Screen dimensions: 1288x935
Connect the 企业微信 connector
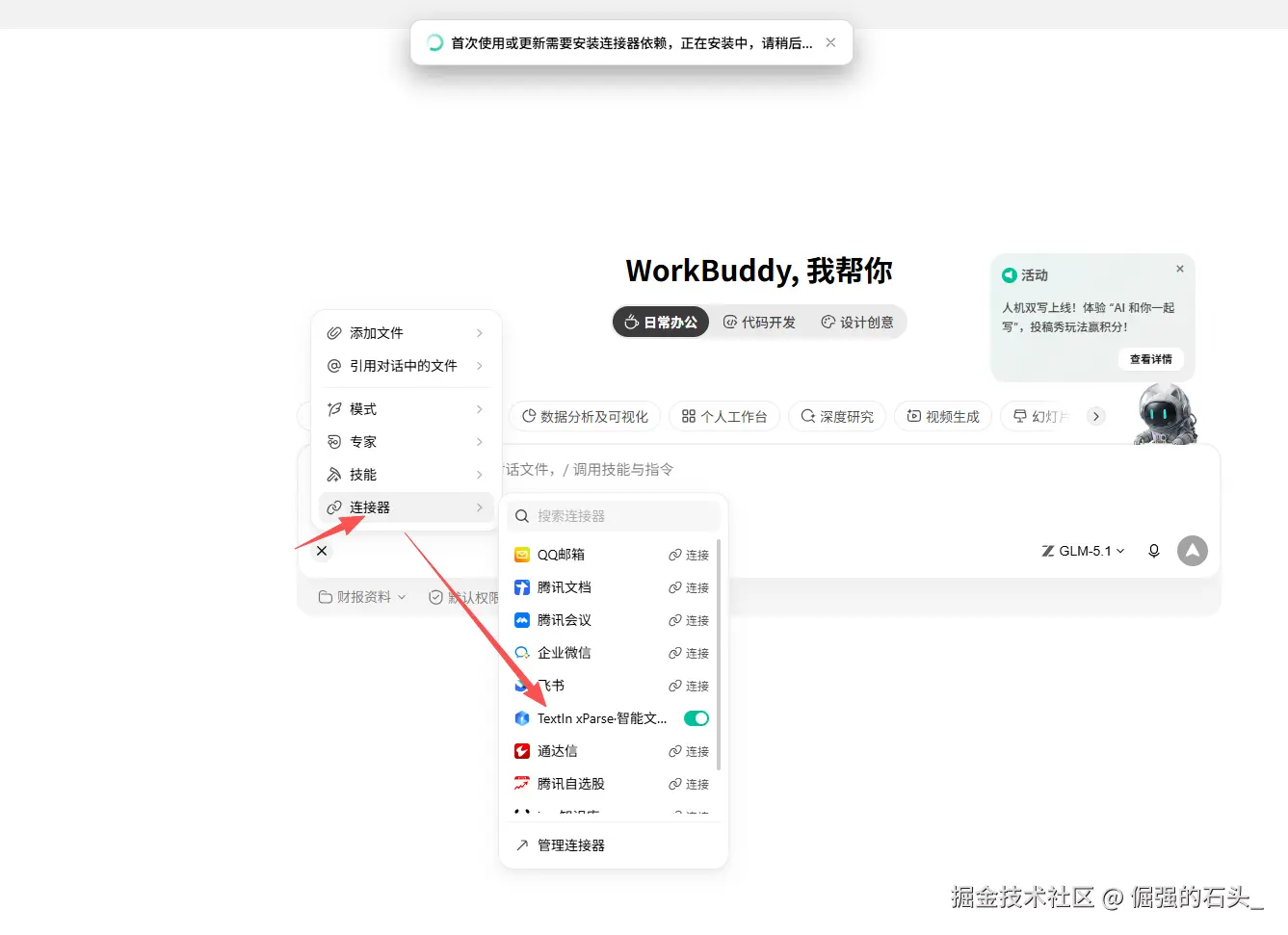[689, 654]
